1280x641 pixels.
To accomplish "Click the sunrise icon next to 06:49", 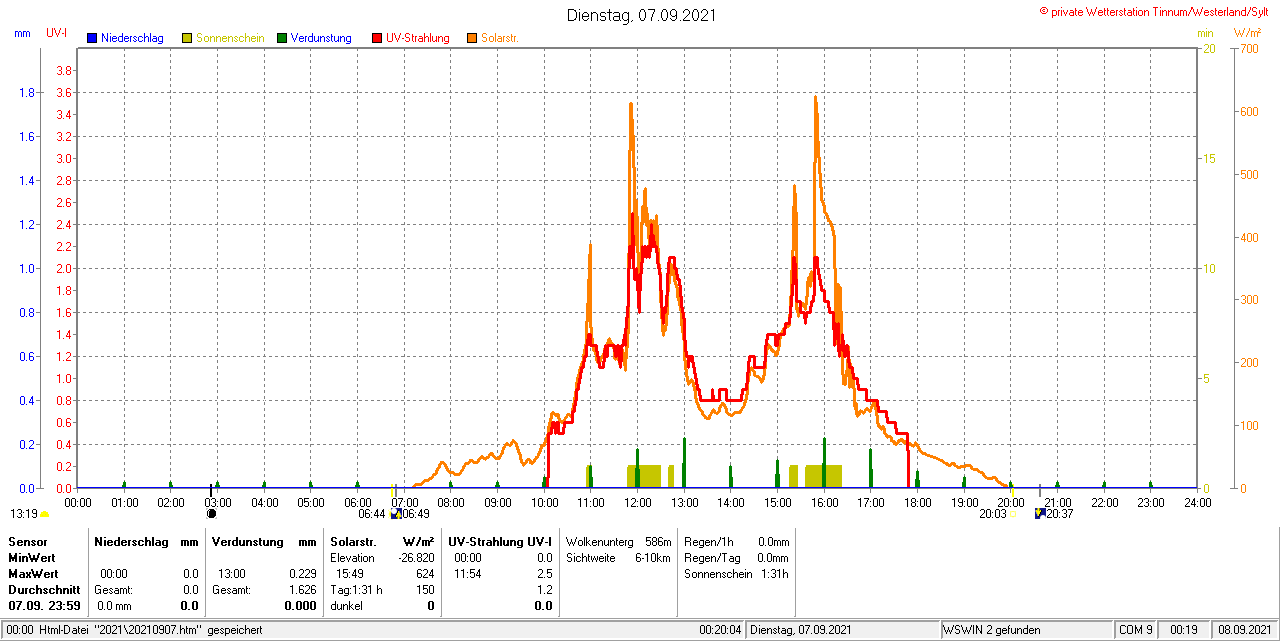I will 396,513.
